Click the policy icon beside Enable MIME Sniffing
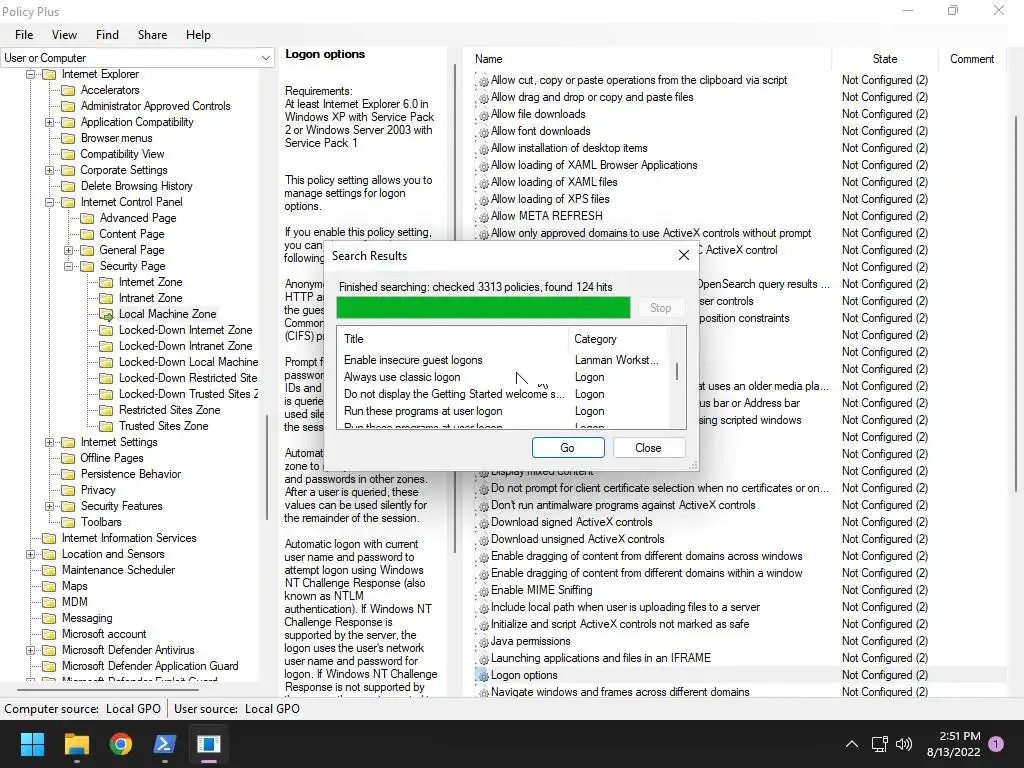 point(483,591)
